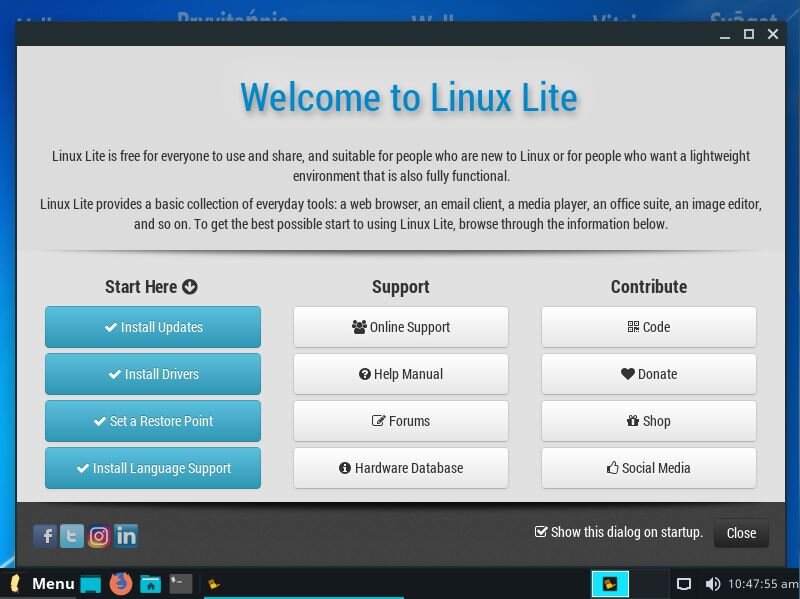Open the Twitter social icon
Screen dimensions: 800x599
[x=72, y=536]
